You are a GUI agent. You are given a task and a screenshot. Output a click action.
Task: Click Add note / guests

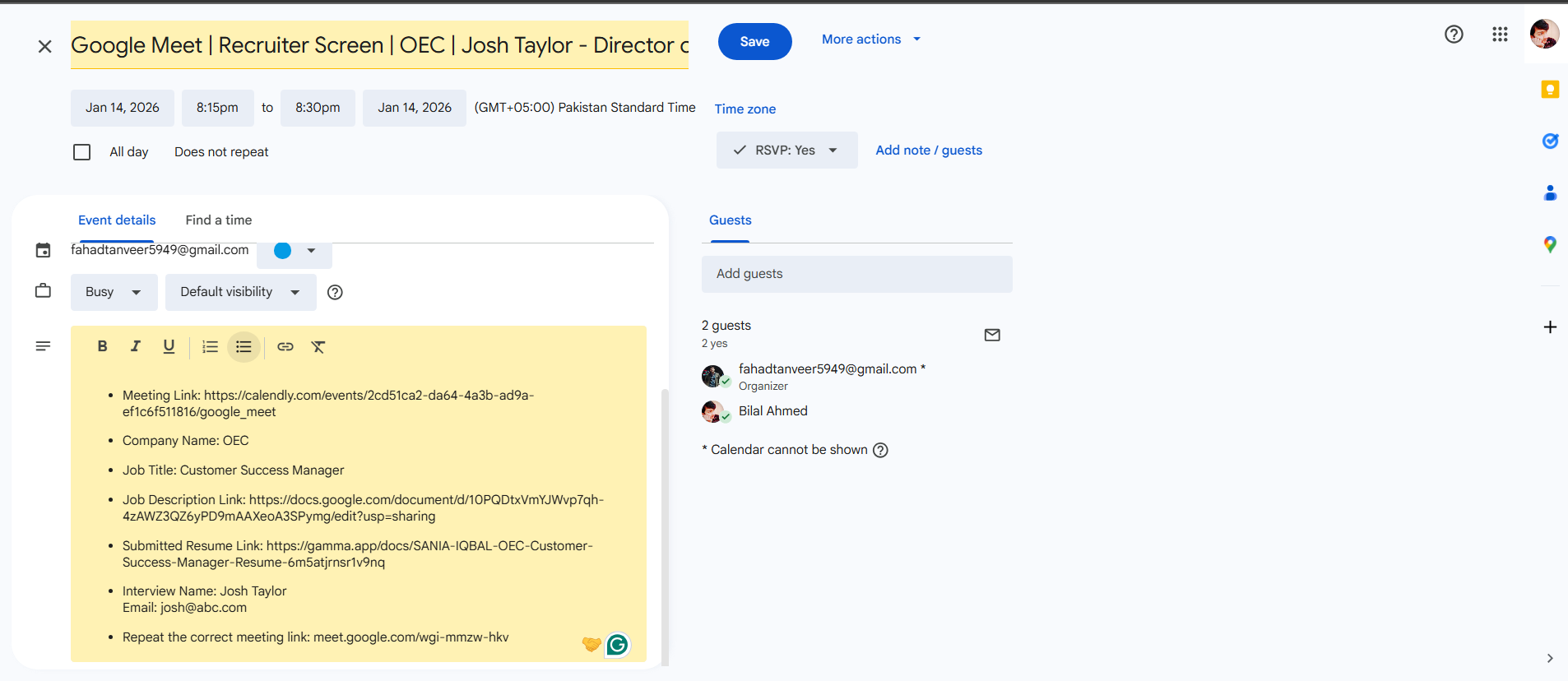(x=929, y=151)
